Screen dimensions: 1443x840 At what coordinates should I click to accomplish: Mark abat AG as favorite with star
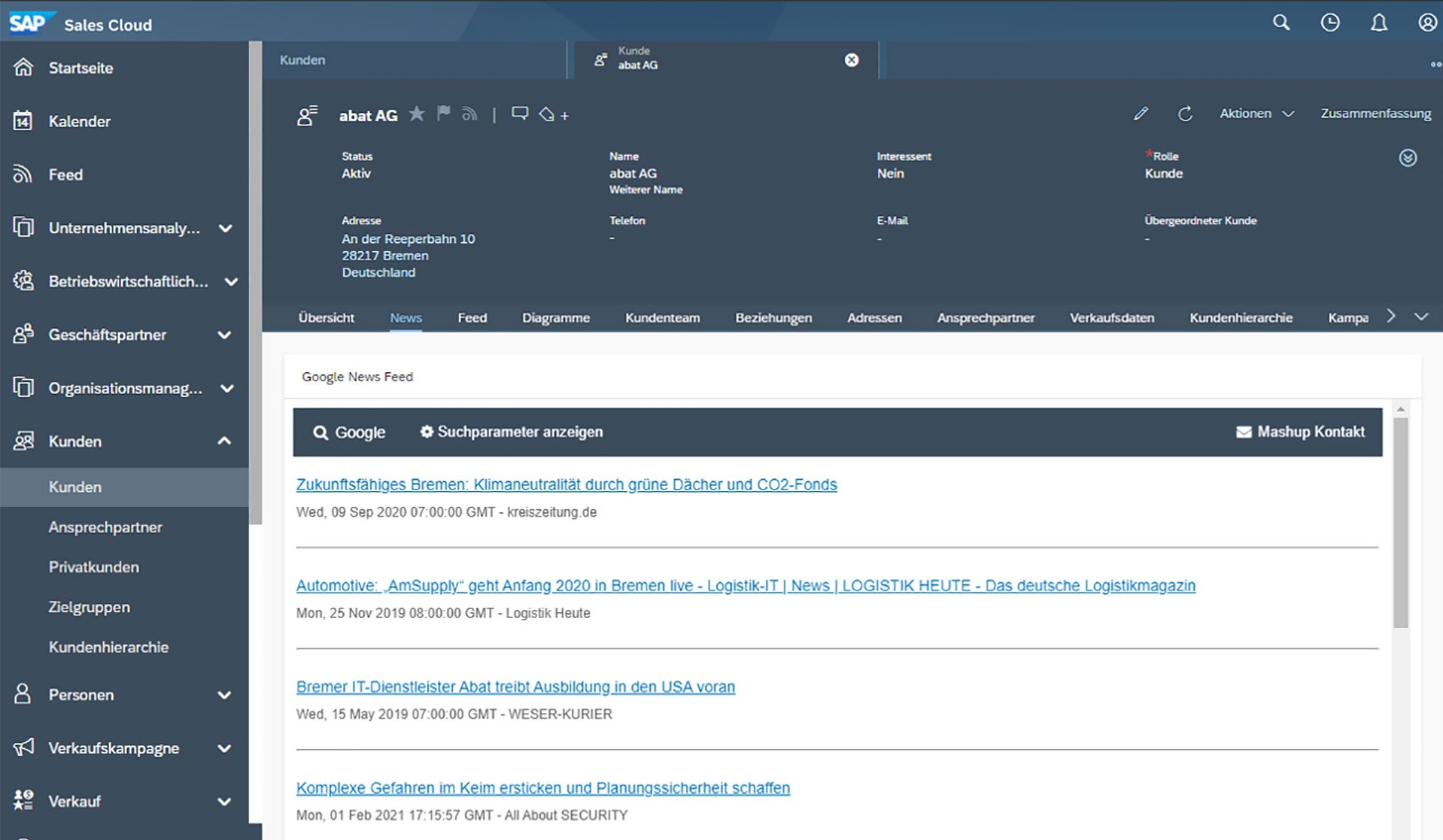(417, 114)
